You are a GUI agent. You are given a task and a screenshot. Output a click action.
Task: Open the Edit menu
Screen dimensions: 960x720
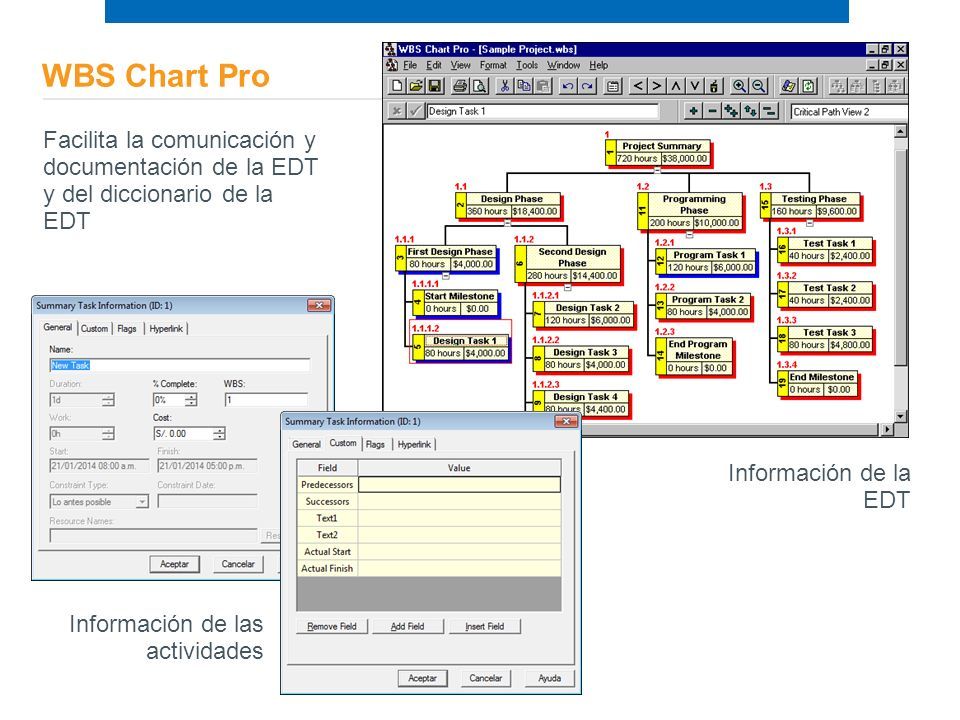point(434,65)
